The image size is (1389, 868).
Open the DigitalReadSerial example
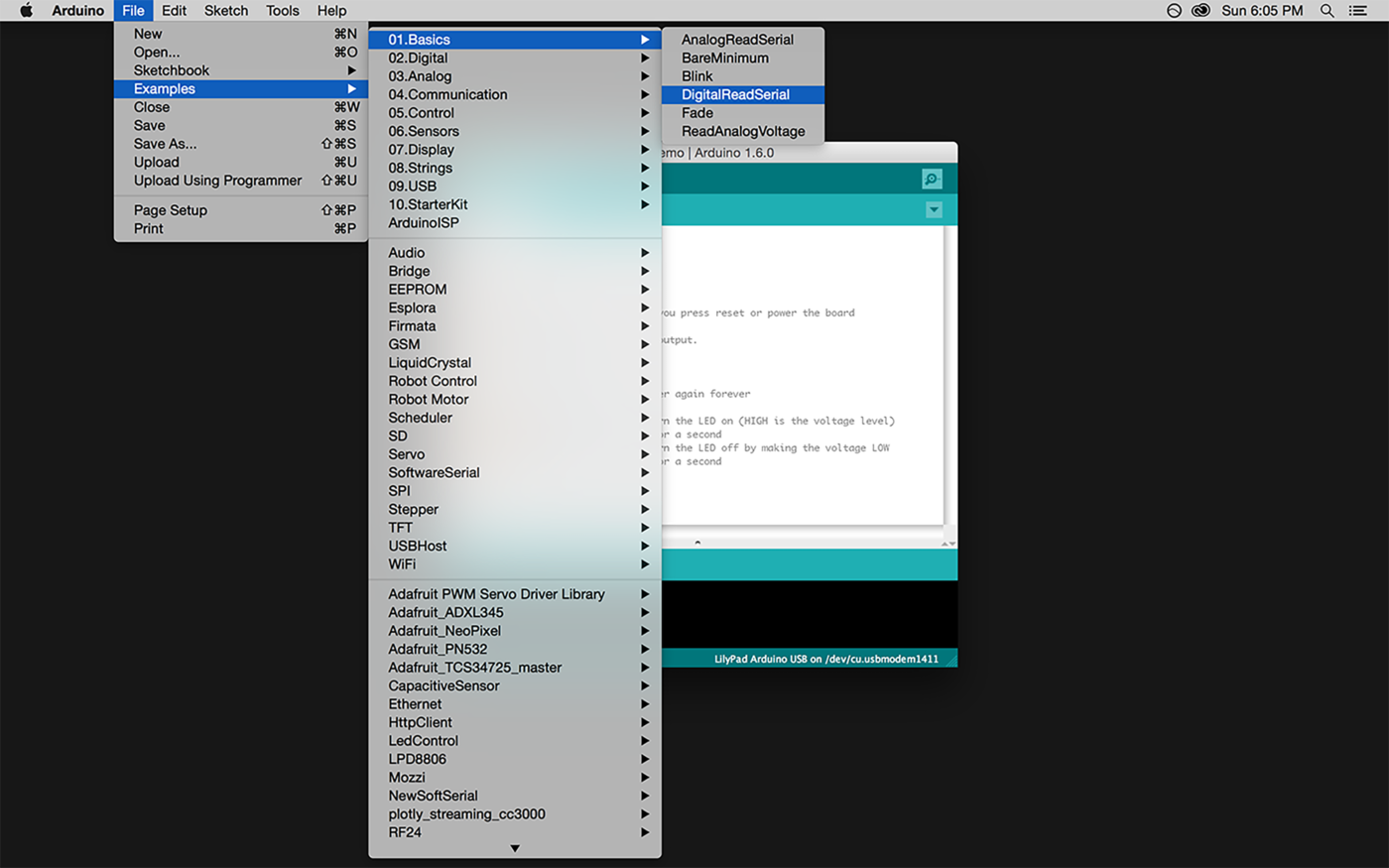(743, 94)
